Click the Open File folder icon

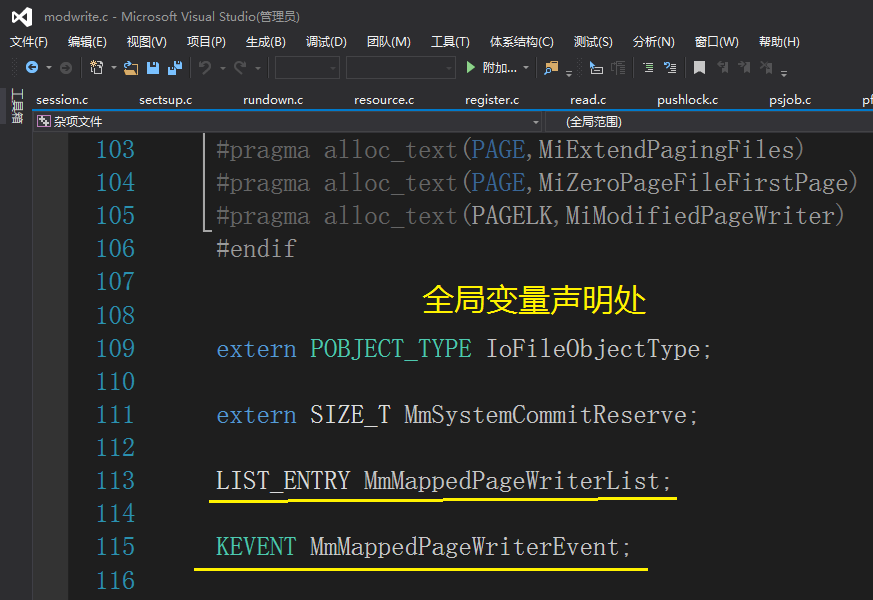pos(131,68)
